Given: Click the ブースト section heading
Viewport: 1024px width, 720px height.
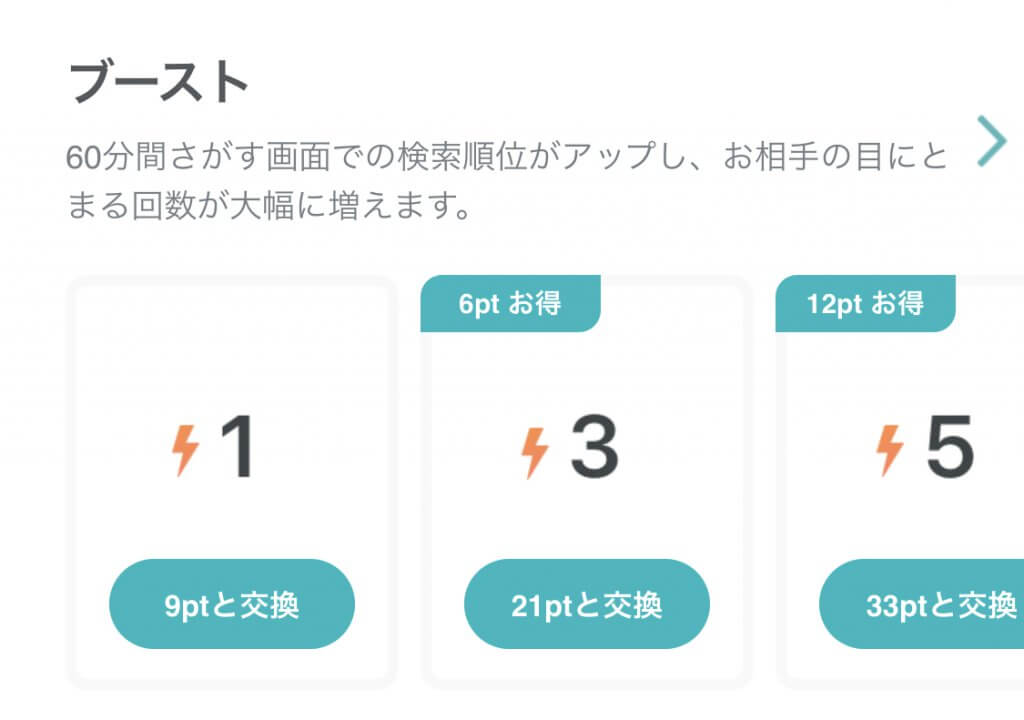Looking at the screenshot, I should click(x=158, y=84).
